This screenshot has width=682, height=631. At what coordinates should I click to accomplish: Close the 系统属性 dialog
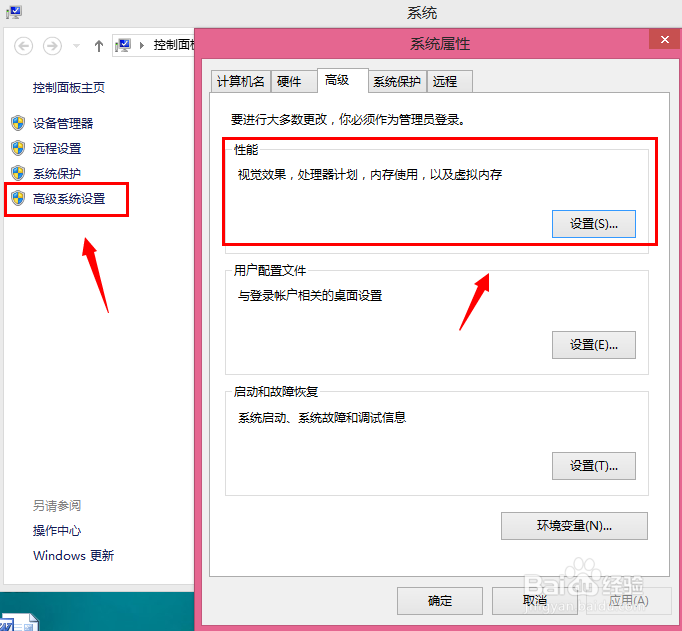[665, 39]
